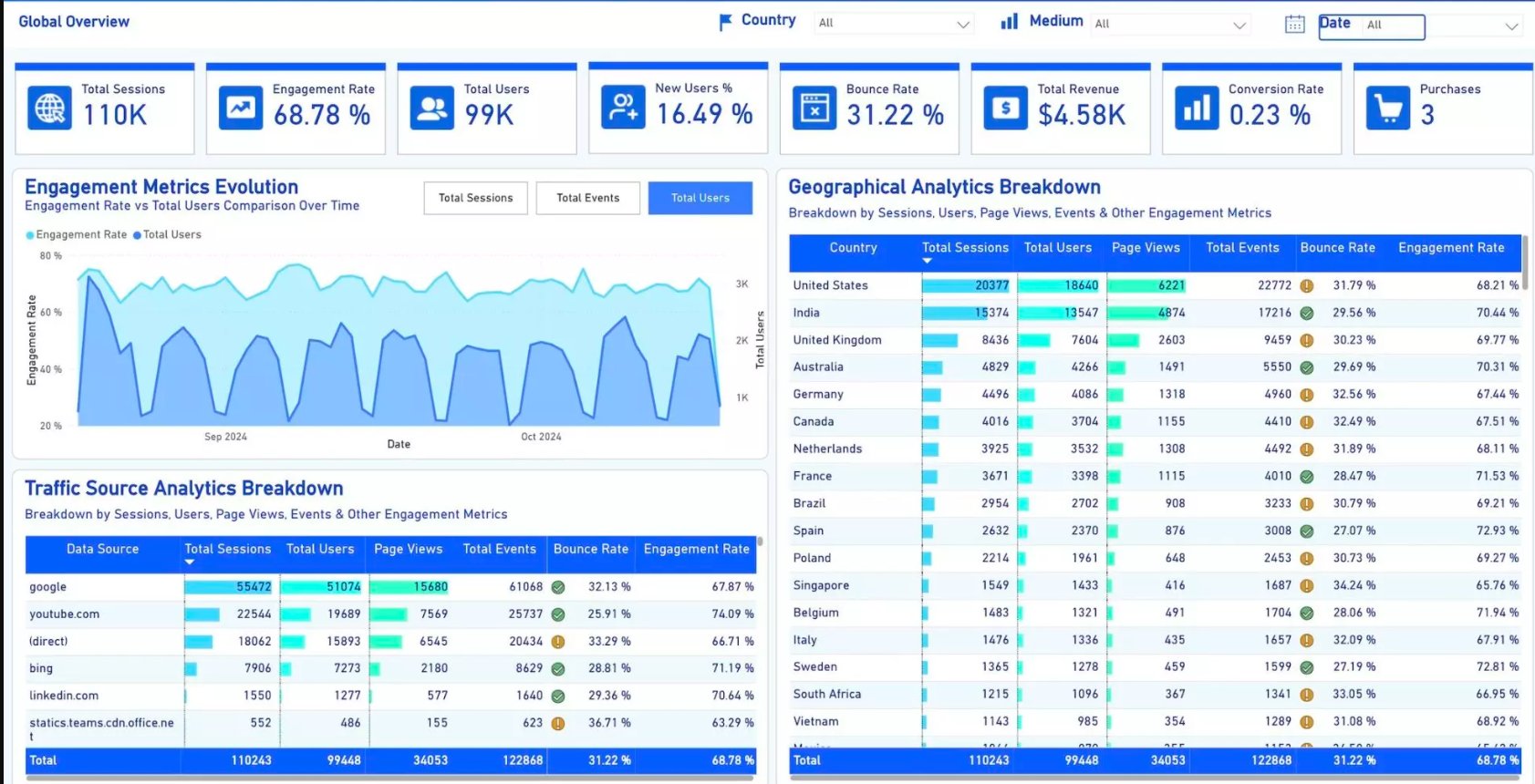Click the Bounce Rate window icon
Screen dimensions: 1535x784
click(814, 108)
